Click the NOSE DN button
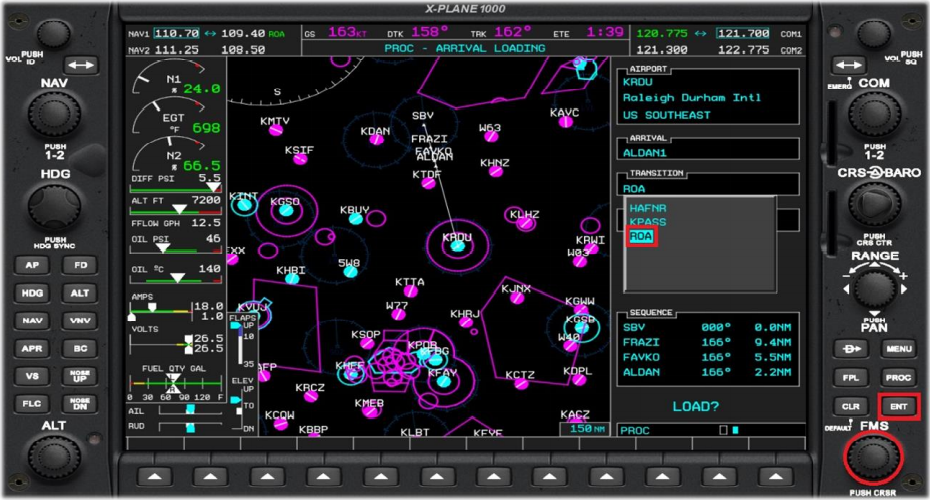This screenshot has height=500, width=930. [80, 404]
